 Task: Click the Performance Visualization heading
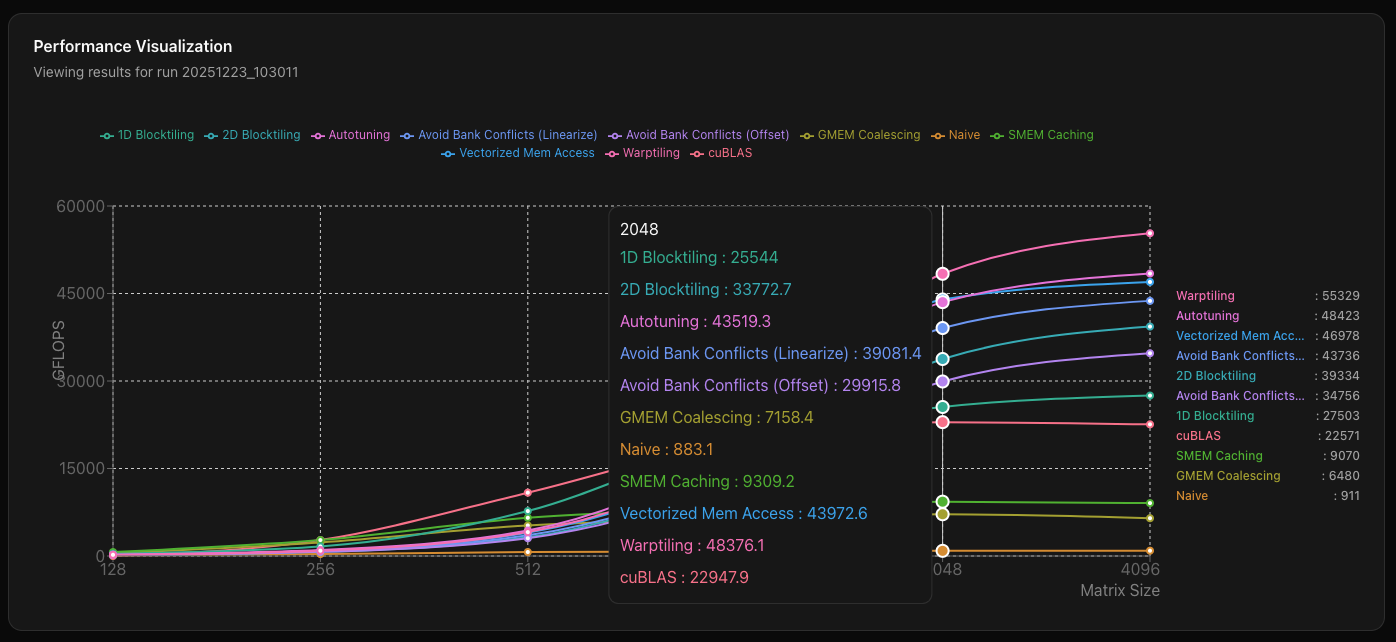tap(133, 46)
